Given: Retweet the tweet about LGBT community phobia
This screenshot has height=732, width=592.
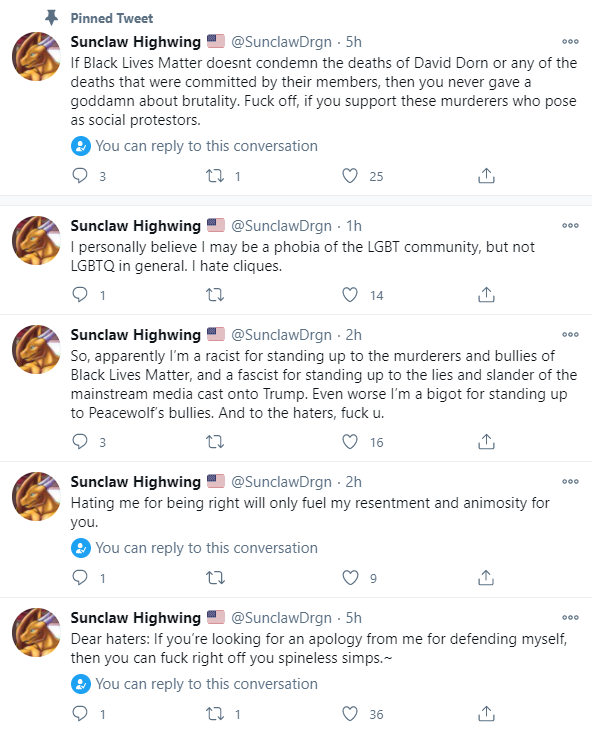Looking at the screenshot, I should tap(215, 295).
